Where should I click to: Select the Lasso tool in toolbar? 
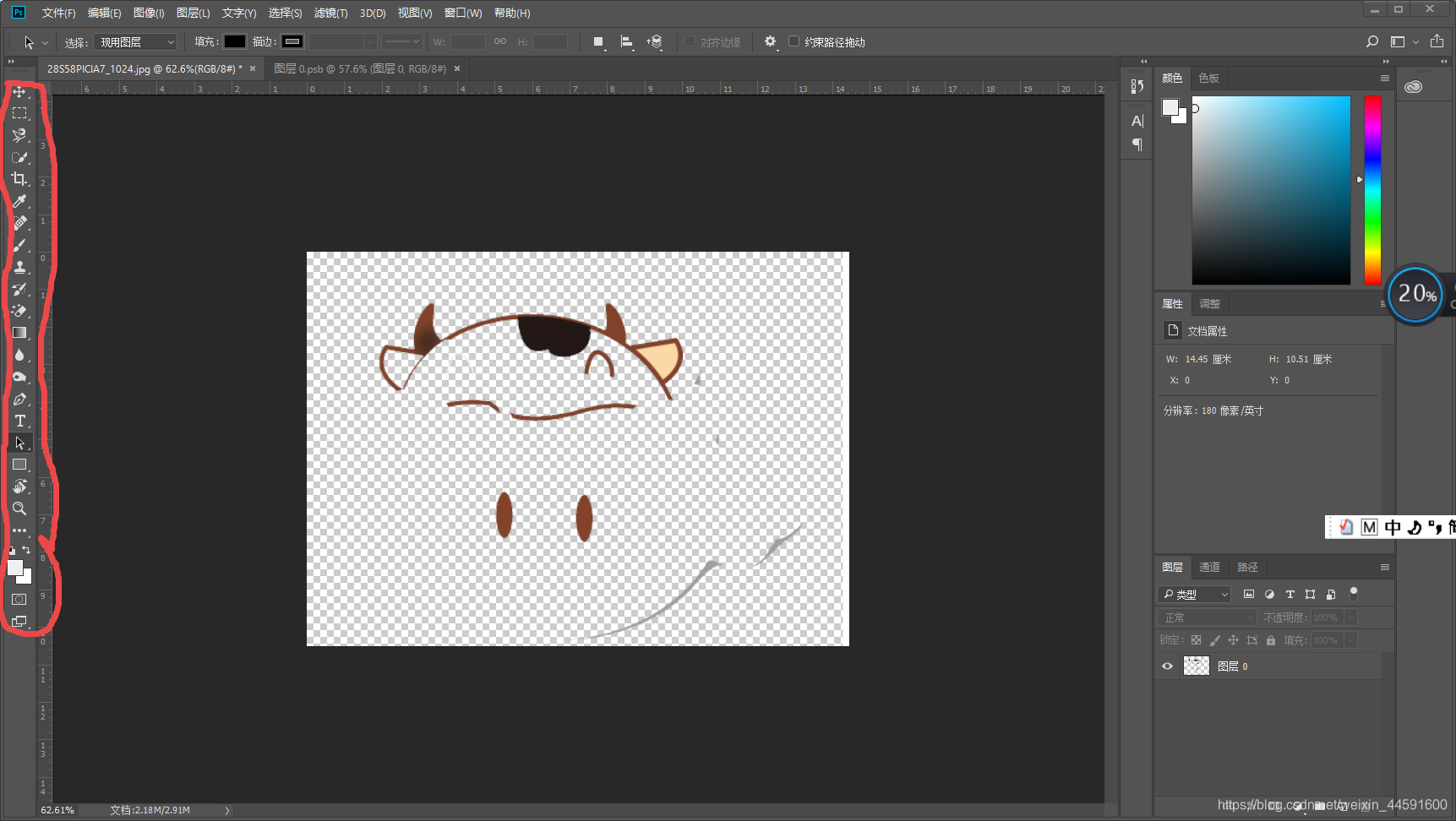(x=19, y=135)
